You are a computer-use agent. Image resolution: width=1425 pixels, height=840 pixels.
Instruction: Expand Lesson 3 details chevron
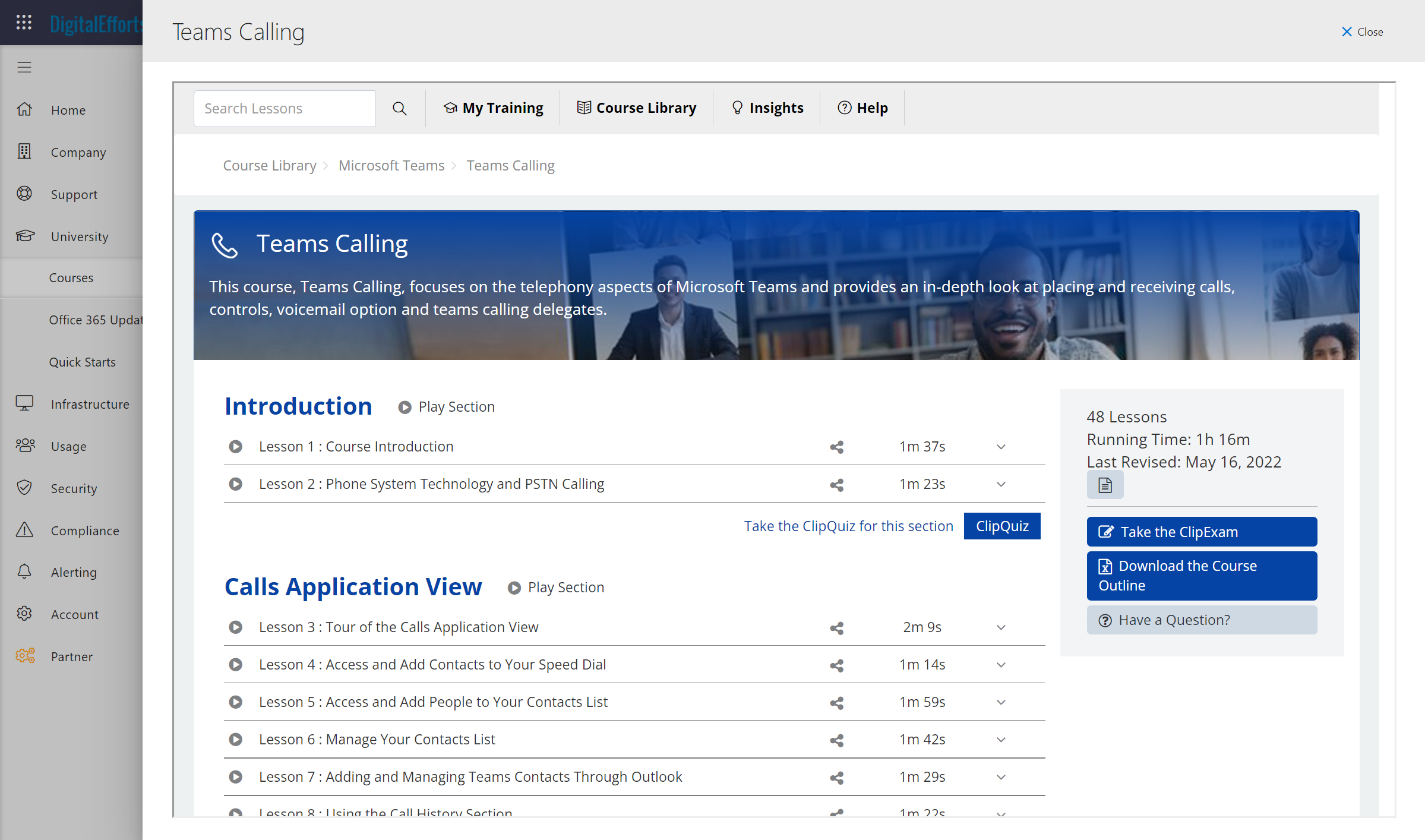tap(1001, 627)
